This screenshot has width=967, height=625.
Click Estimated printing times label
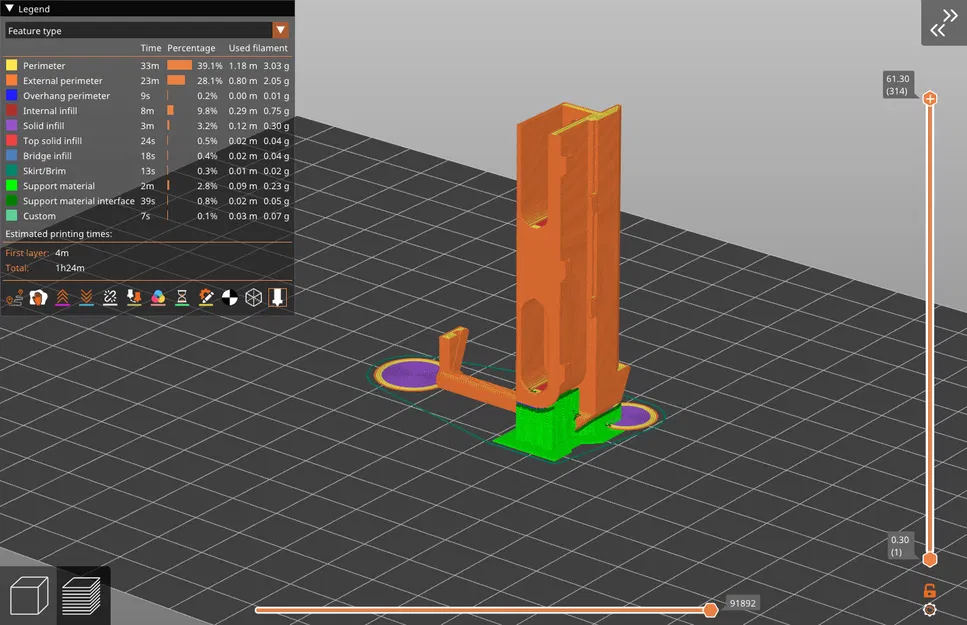59,234
